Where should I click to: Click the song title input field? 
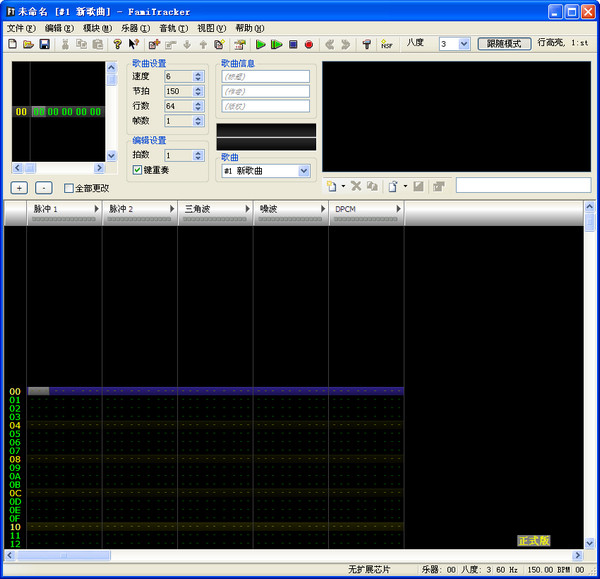tap(265, 76)
